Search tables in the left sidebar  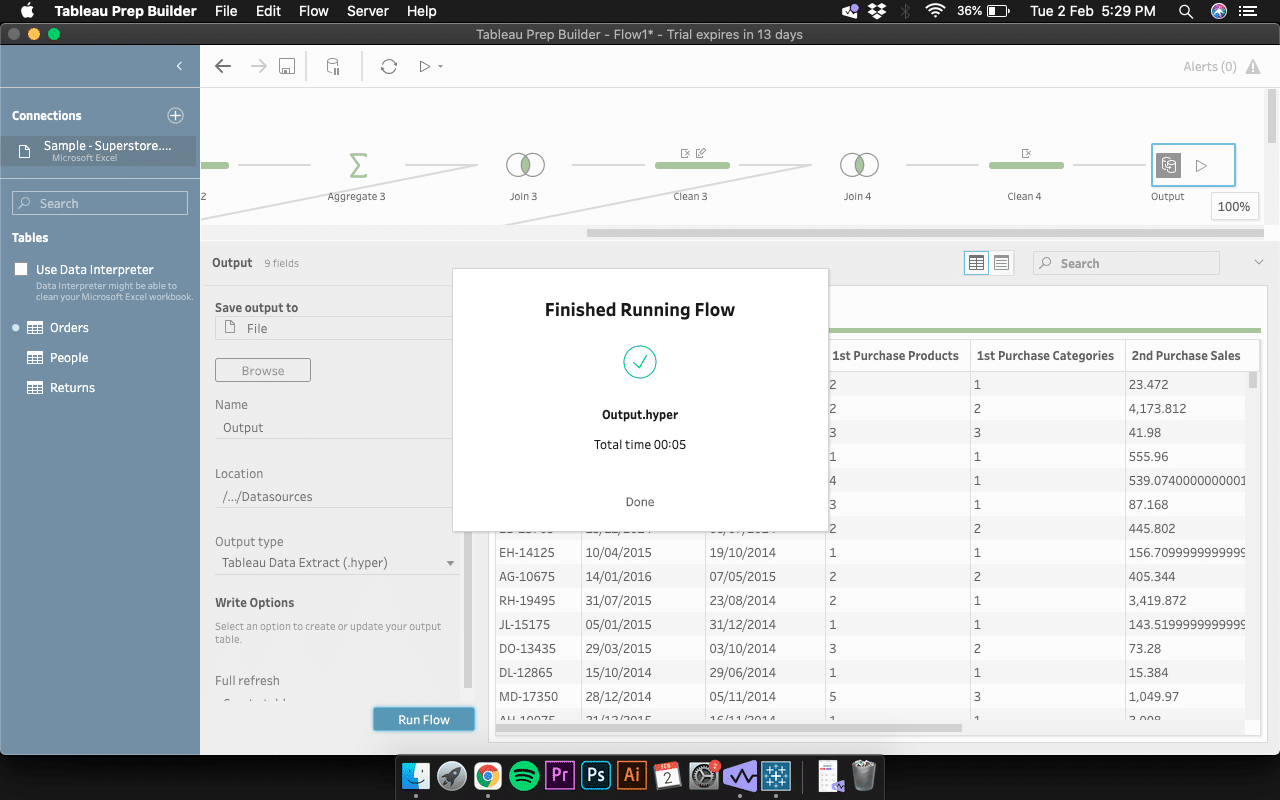tap(100, 203)
